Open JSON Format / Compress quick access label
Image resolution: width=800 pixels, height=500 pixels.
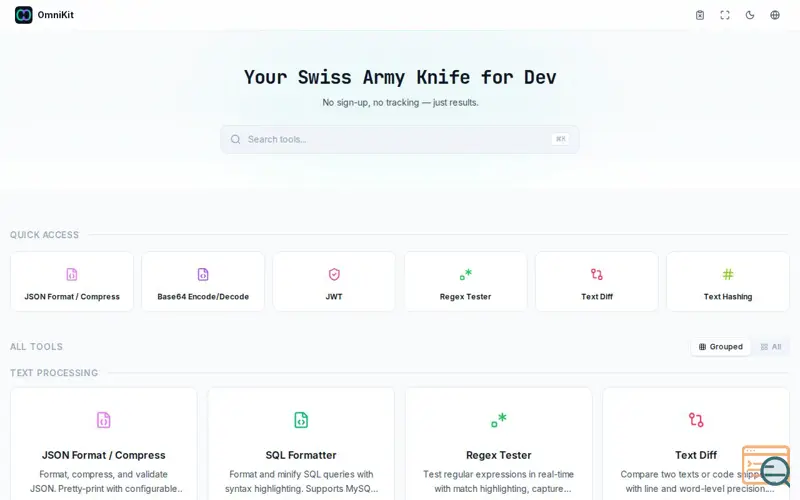click(x=72, y=296)
